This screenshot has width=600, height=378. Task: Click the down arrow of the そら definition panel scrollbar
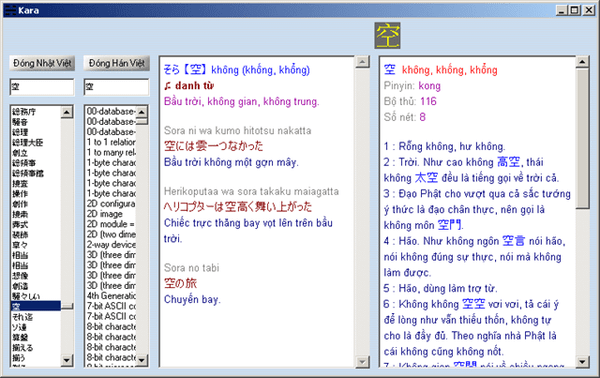pos(362,362)
